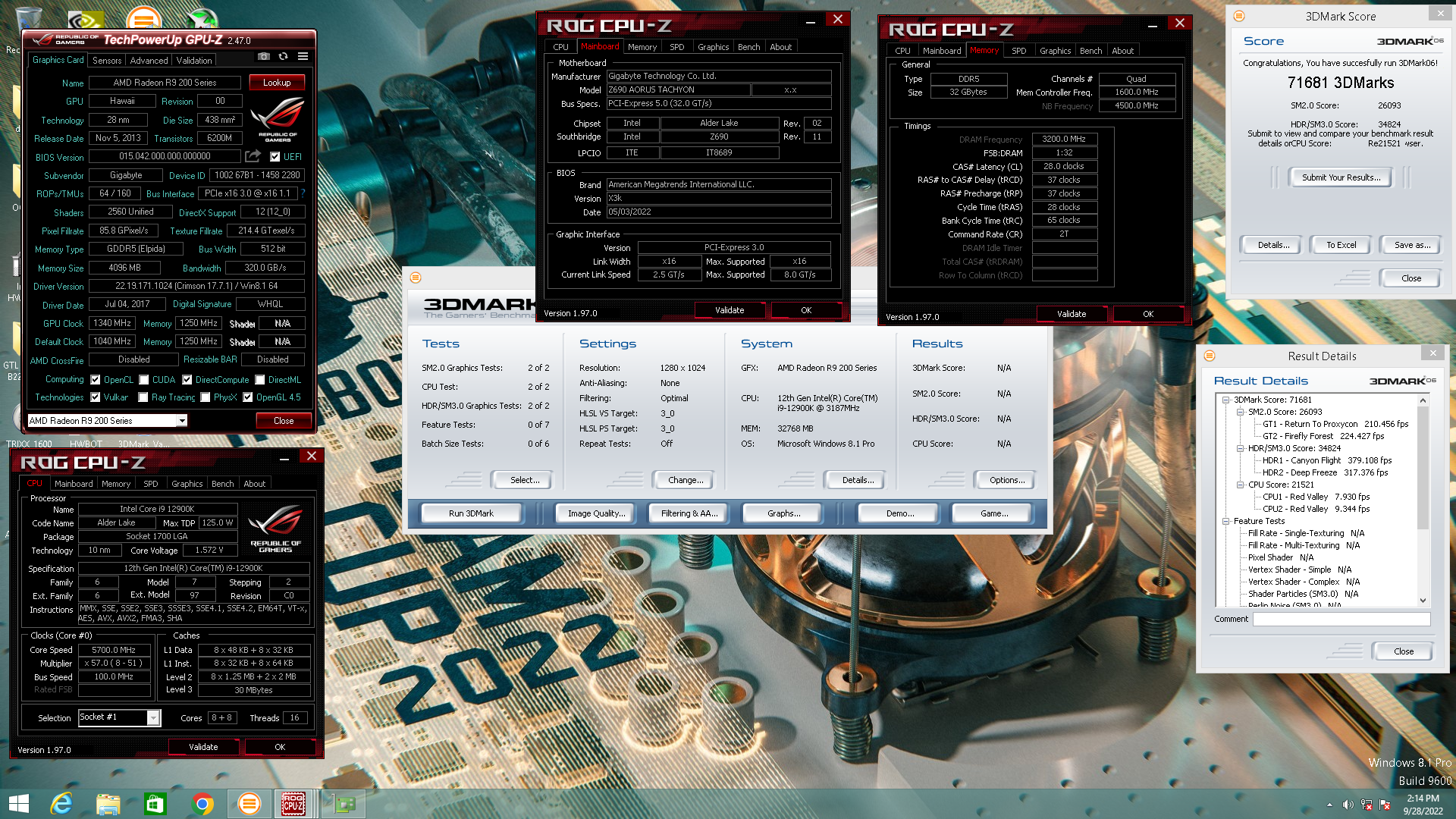Click the 3DMark Score window title icon

tap(1239, 16)
